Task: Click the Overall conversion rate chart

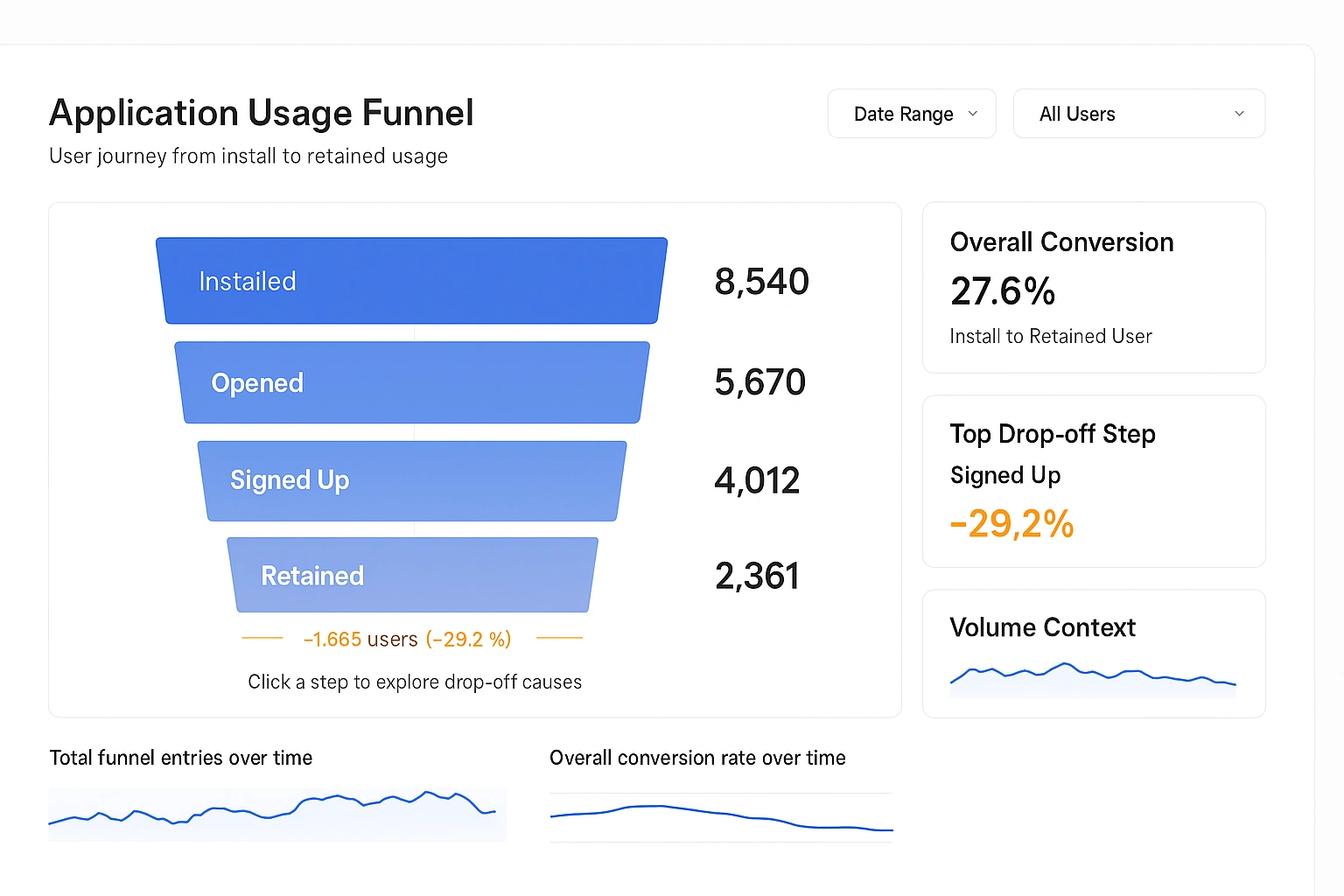Action: click(720, 816)
